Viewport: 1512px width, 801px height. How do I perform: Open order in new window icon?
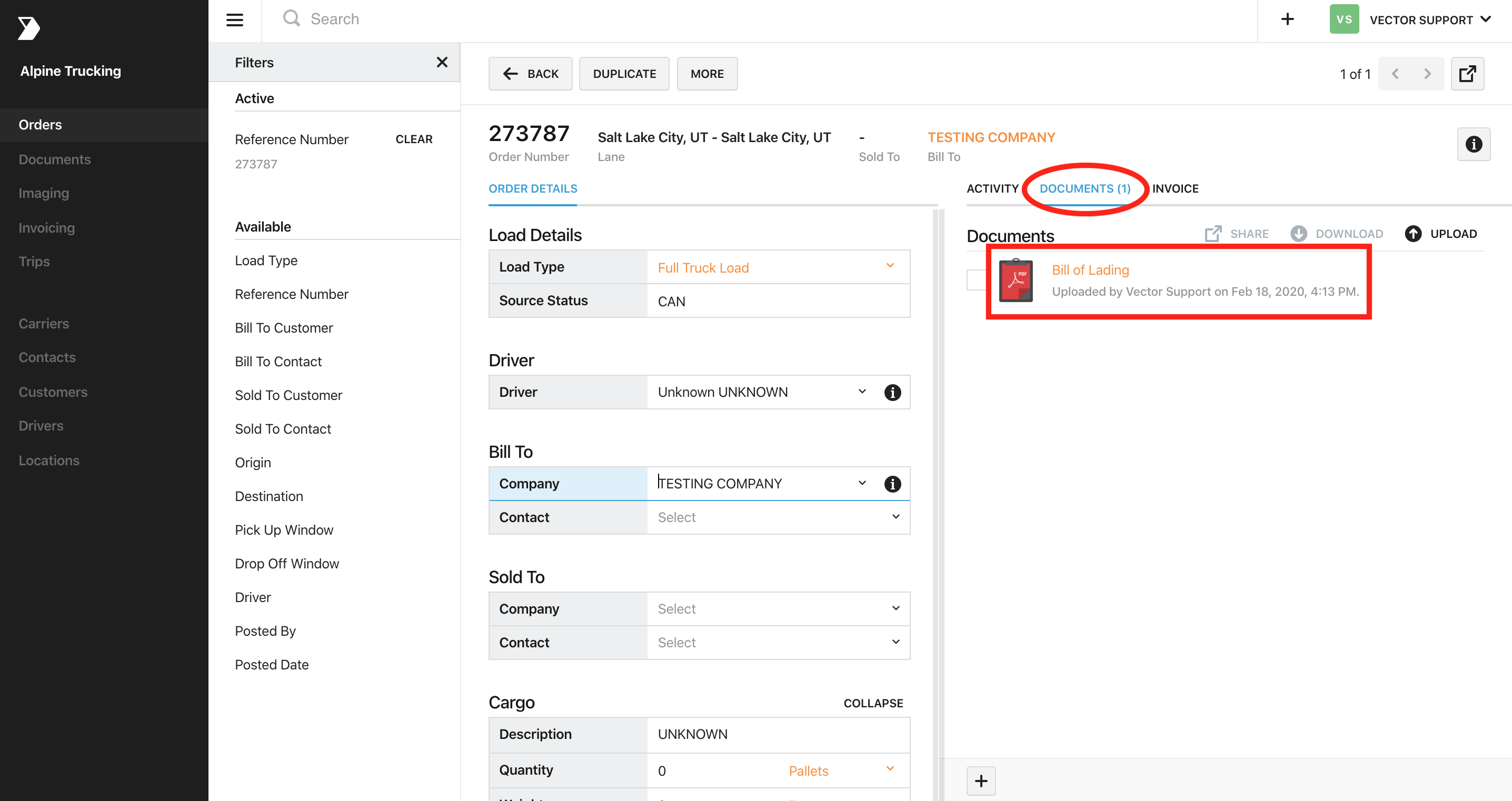1467,74
